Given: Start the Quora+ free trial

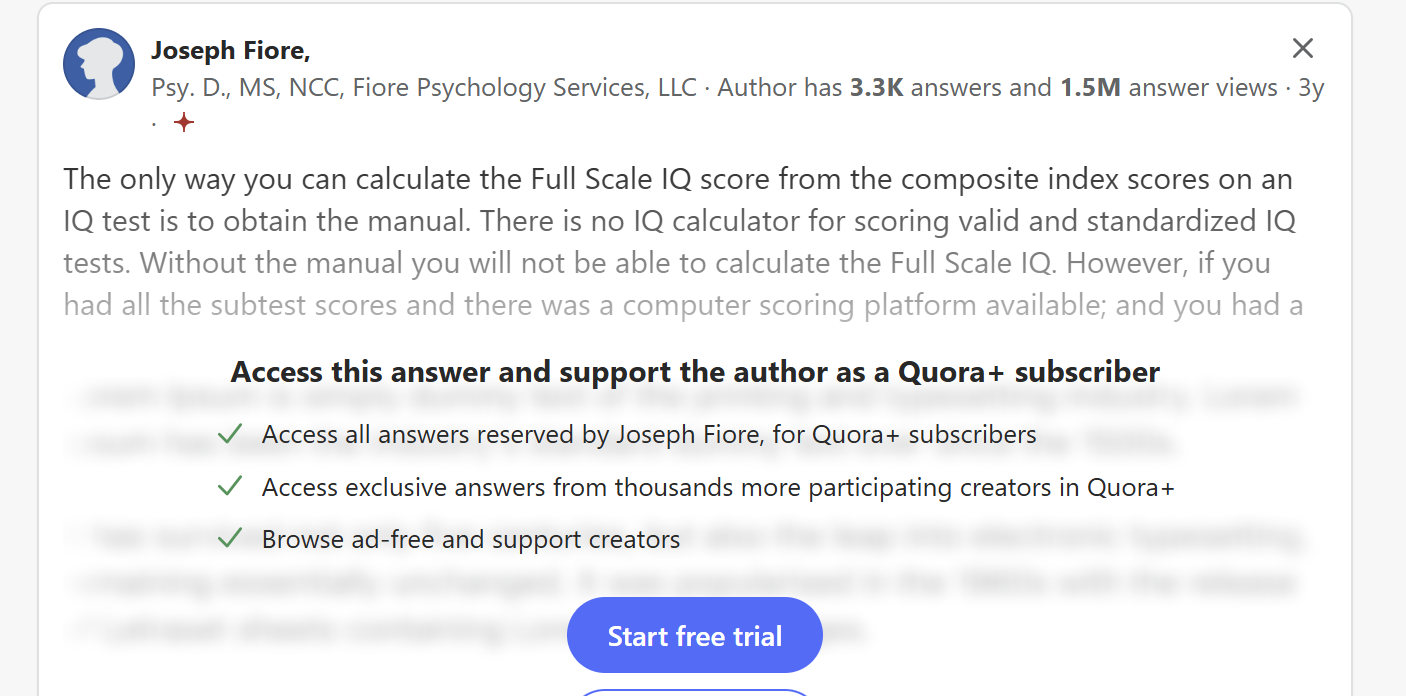Looking at the screenshot, I should pos(695,636).
